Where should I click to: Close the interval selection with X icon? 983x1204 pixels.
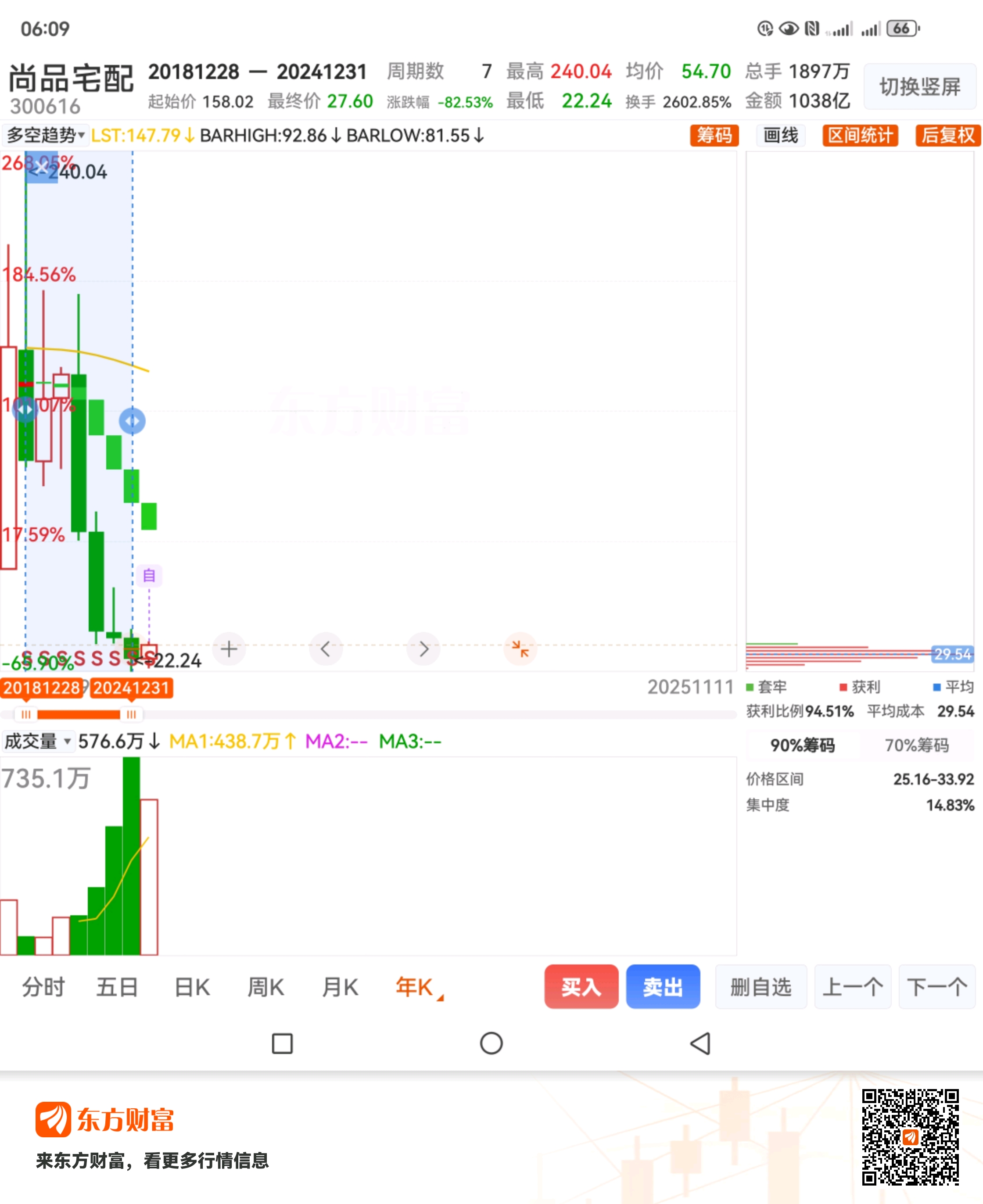pos(41,167)
